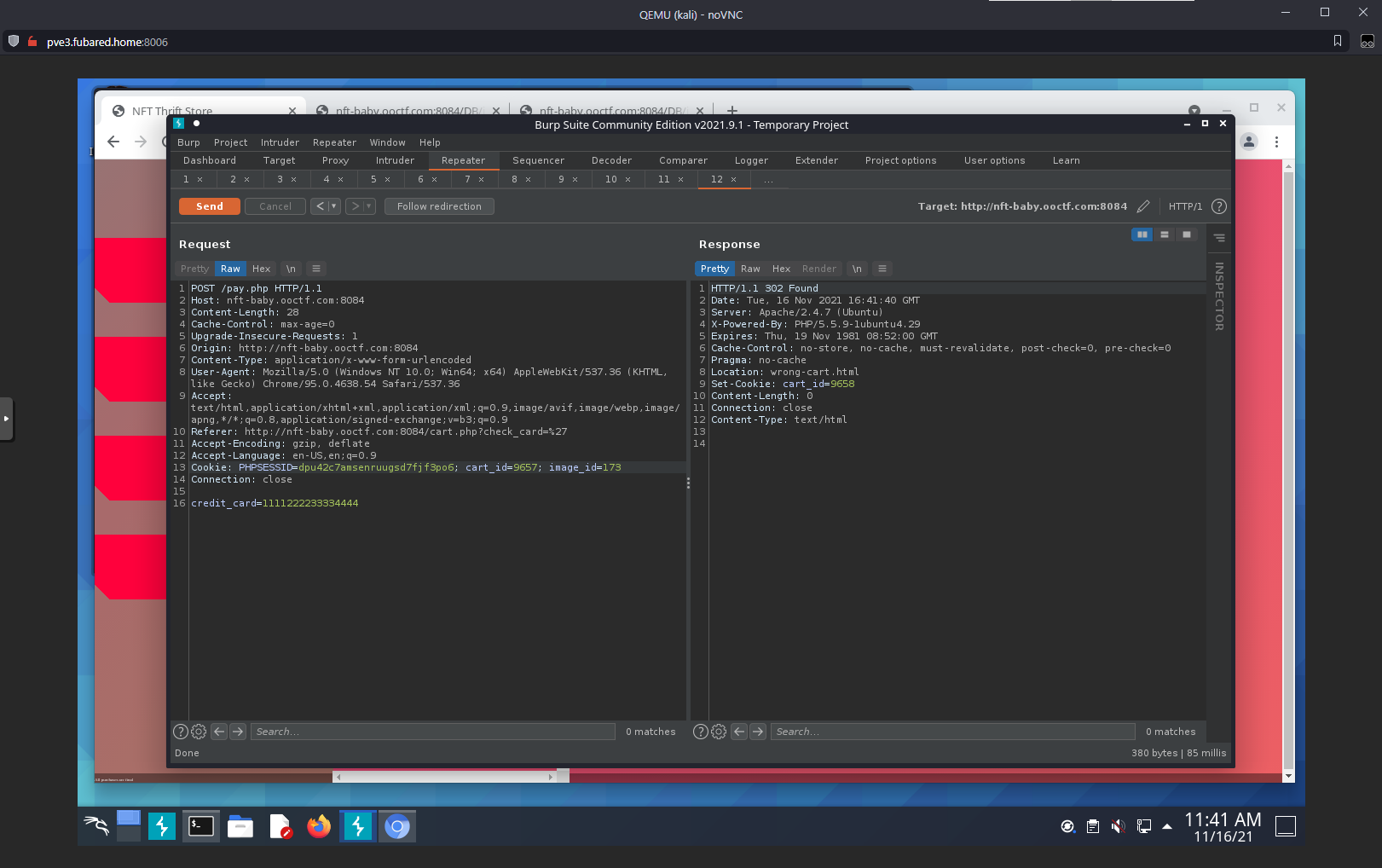Select Pretty view for response
This screenshot has width=1382, height=868.
click(x=714, y=269)
